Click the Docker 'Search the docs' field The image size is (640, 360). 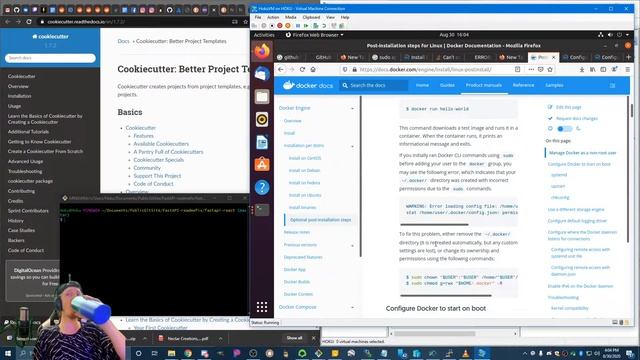[374, 85]
